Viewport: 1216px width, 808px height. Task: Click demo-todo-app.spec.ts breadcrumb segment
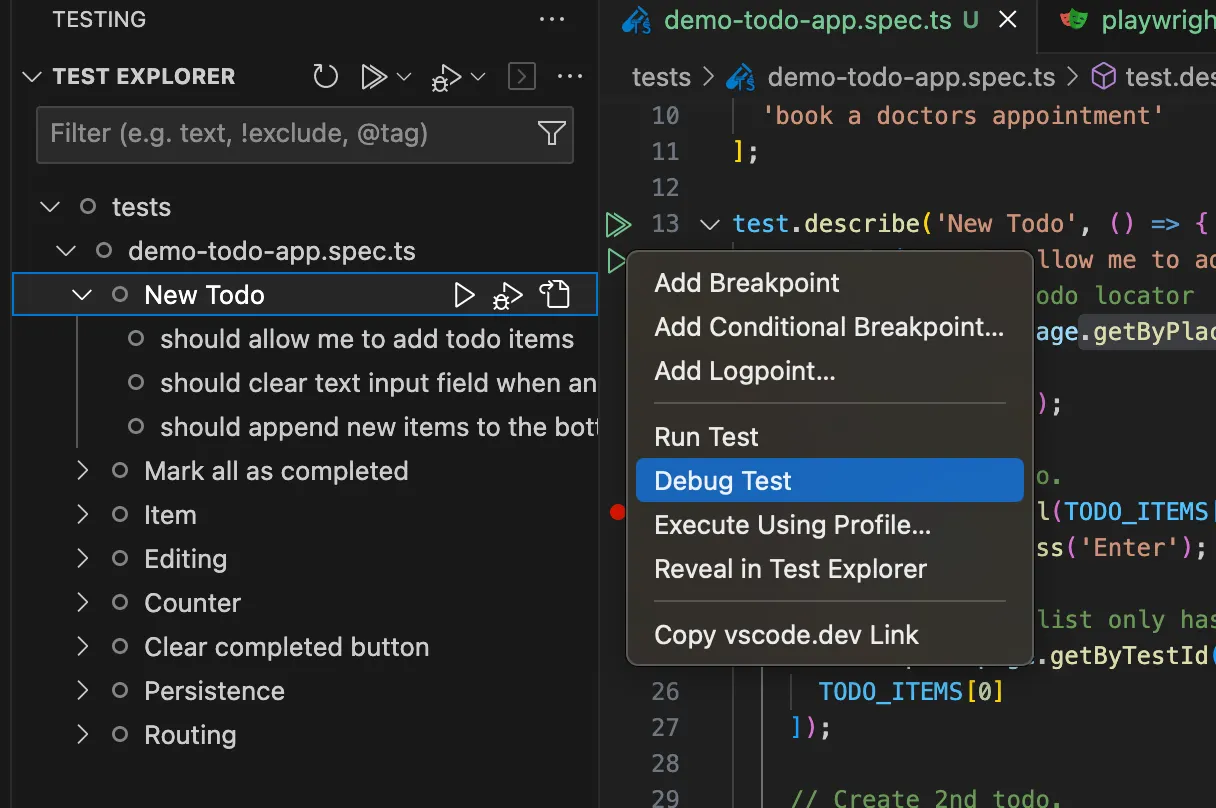pos(893,77)
